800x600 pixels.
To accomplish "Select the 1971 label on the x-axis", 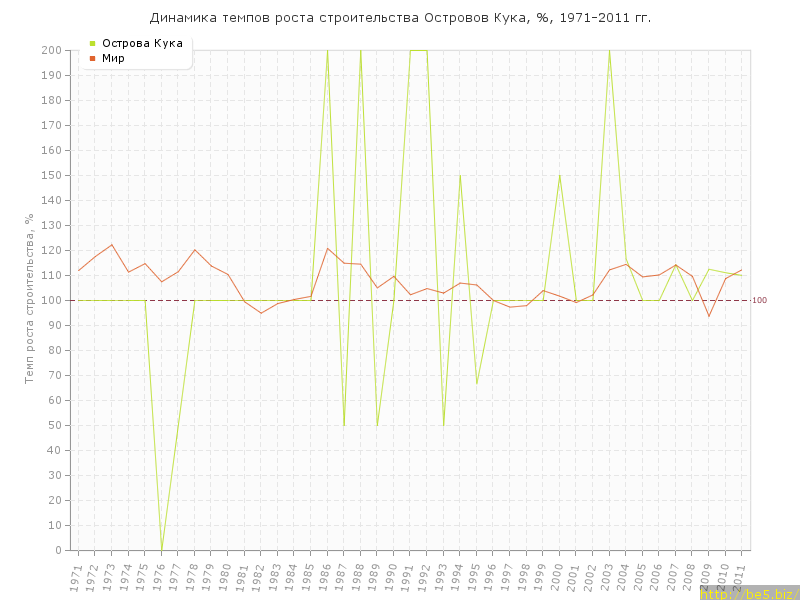I will (x=76, y=576).
